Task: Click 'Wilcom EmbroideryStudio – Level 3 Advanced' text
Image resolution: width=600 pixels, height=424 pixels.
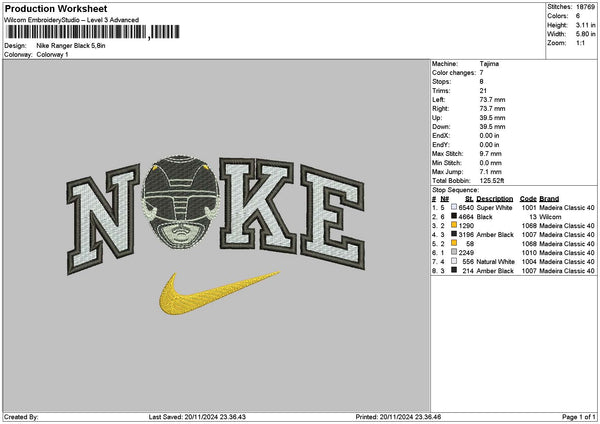Action: (x=72, y=20)
